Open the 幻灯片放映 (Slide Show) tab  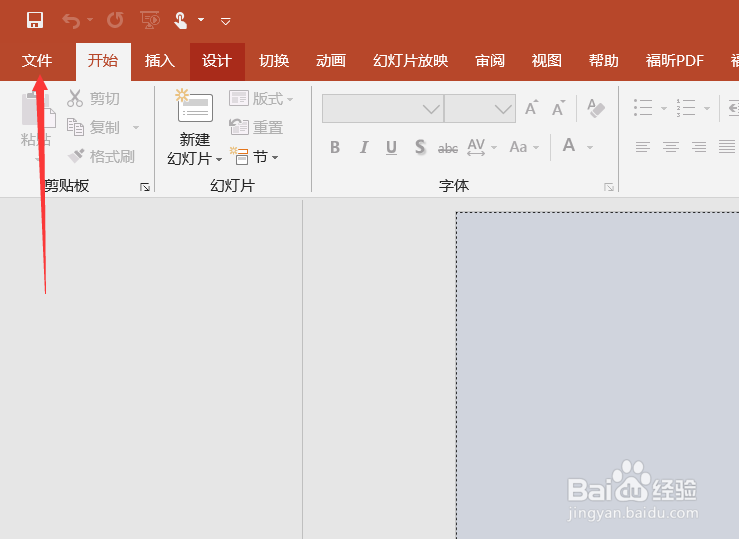click(411, 61)
